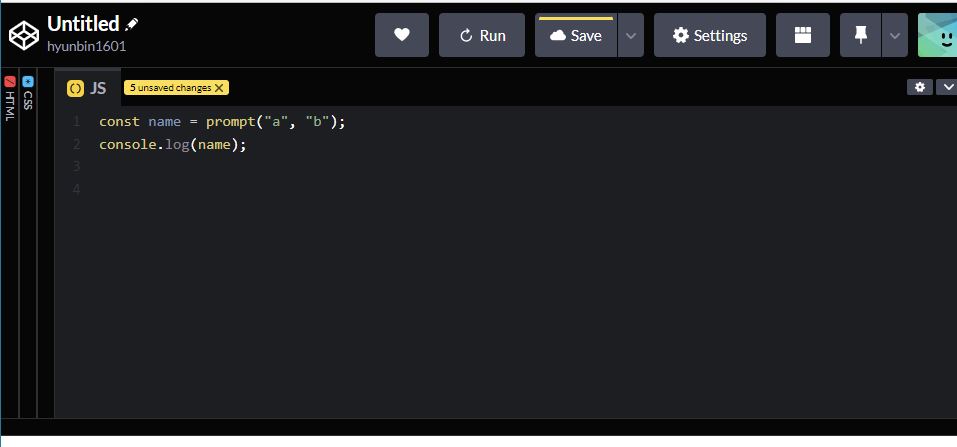Click line number 3 in gutter
This screenshot has width=957, height=447.
pos(76,167)
